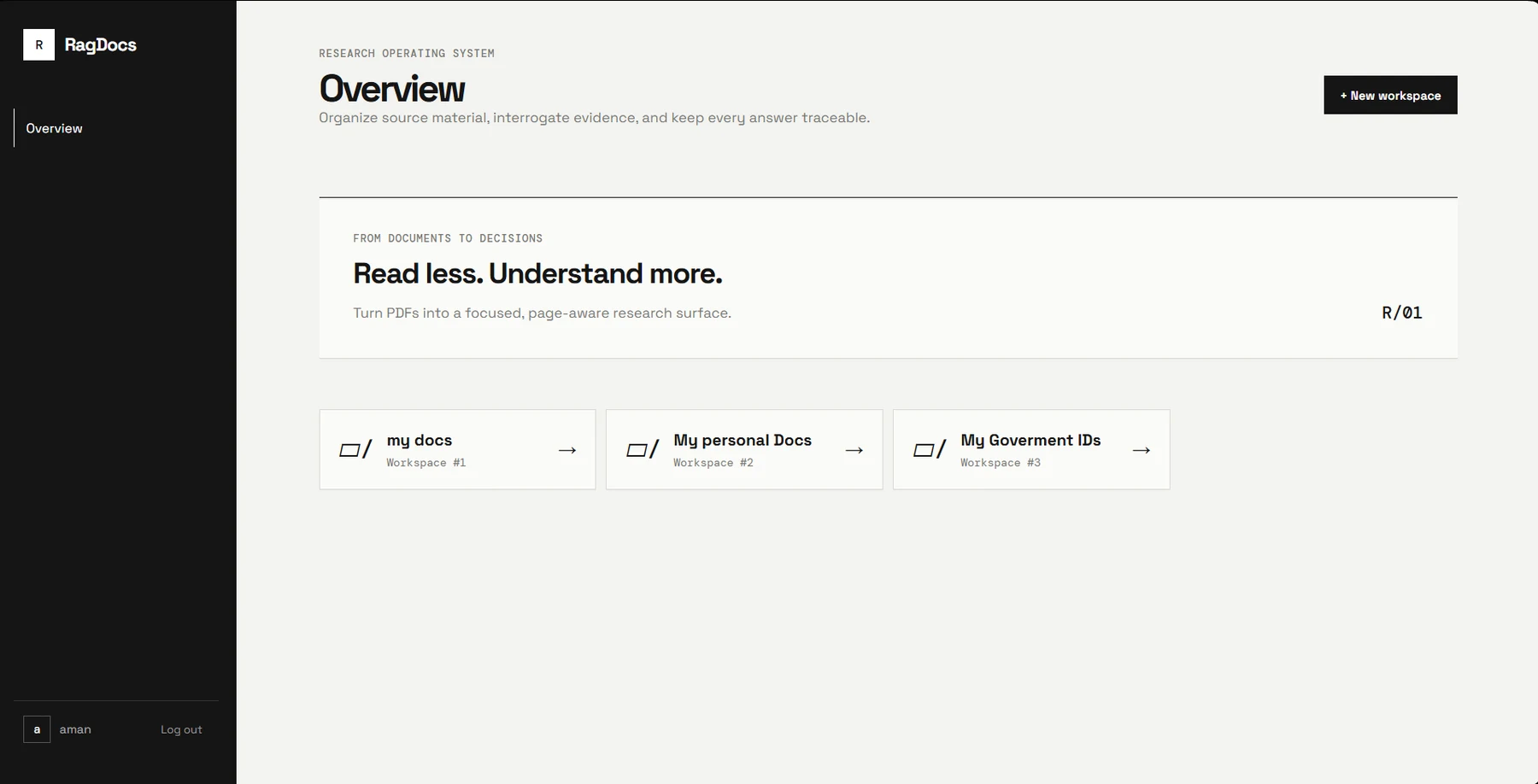Image resolution: width=1538 pixels, height=784 pixels.
Task: Click the RagDocs brand name
Action: (101, 44)
